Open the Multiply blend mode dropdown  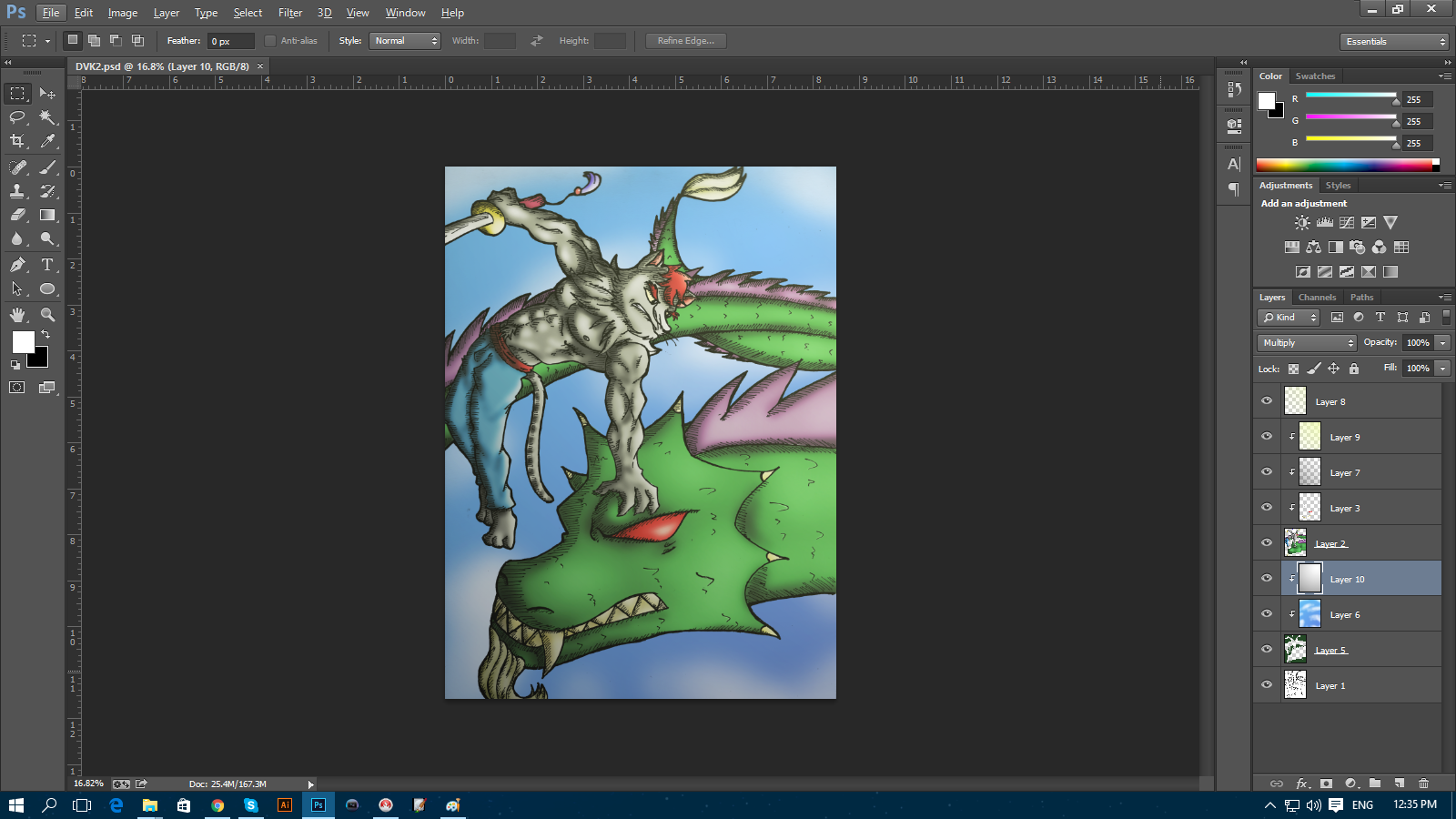coord(1307,343)
